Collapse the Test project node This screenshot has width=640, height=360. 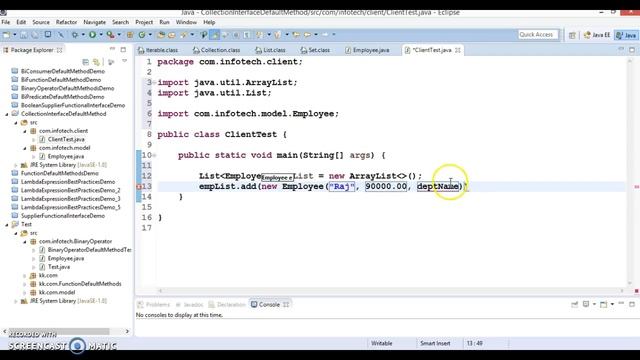click(x=7, y=224)
